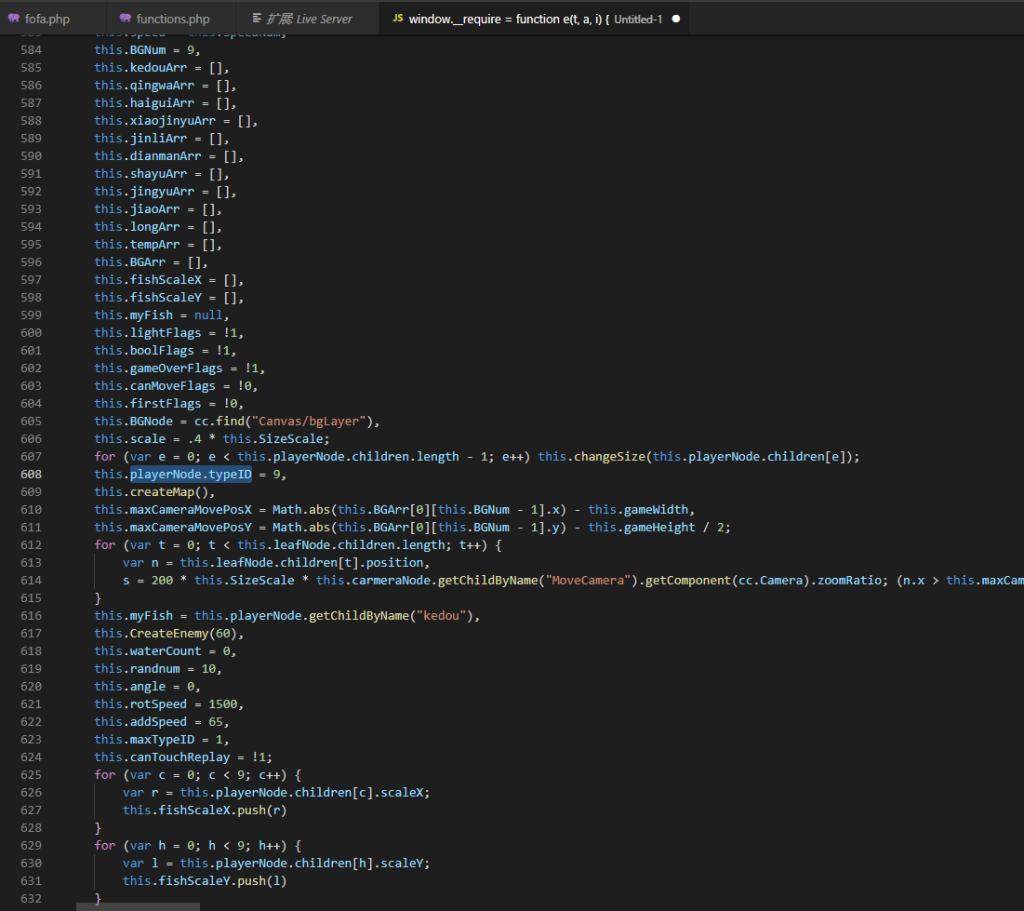Open the functions.php tab

coord(172,19)
